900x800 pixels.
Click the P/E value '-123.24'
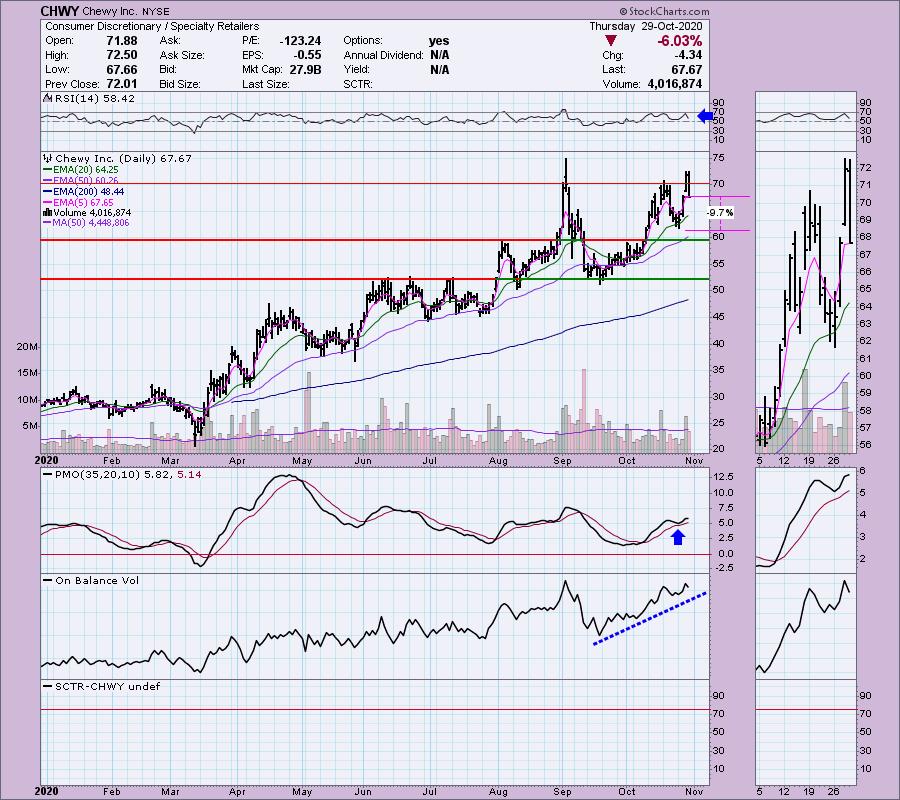300,41
